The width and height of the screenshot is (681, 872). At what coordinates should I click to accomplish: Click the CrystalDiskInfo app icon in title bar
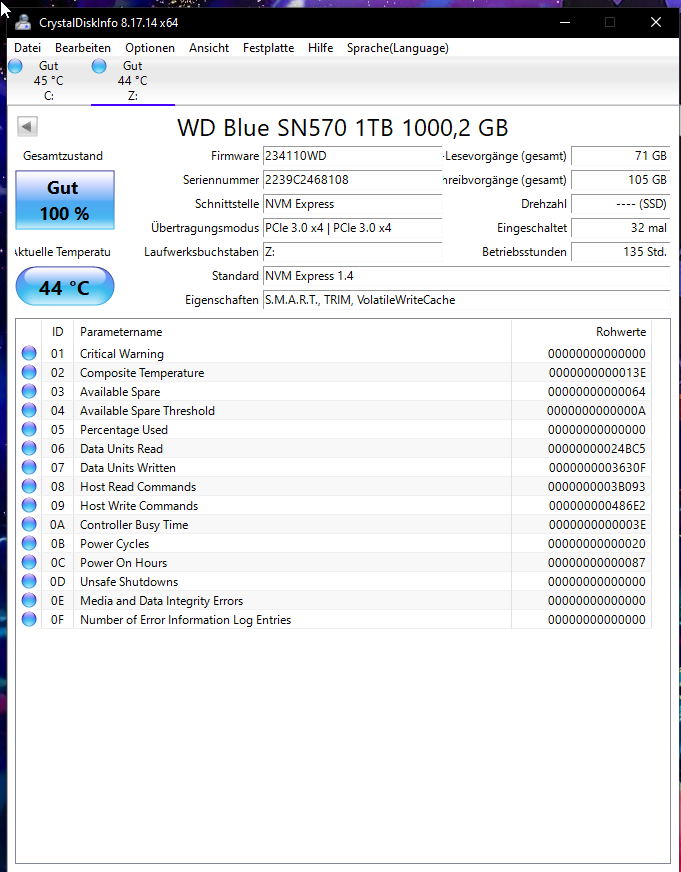(23, 23)
